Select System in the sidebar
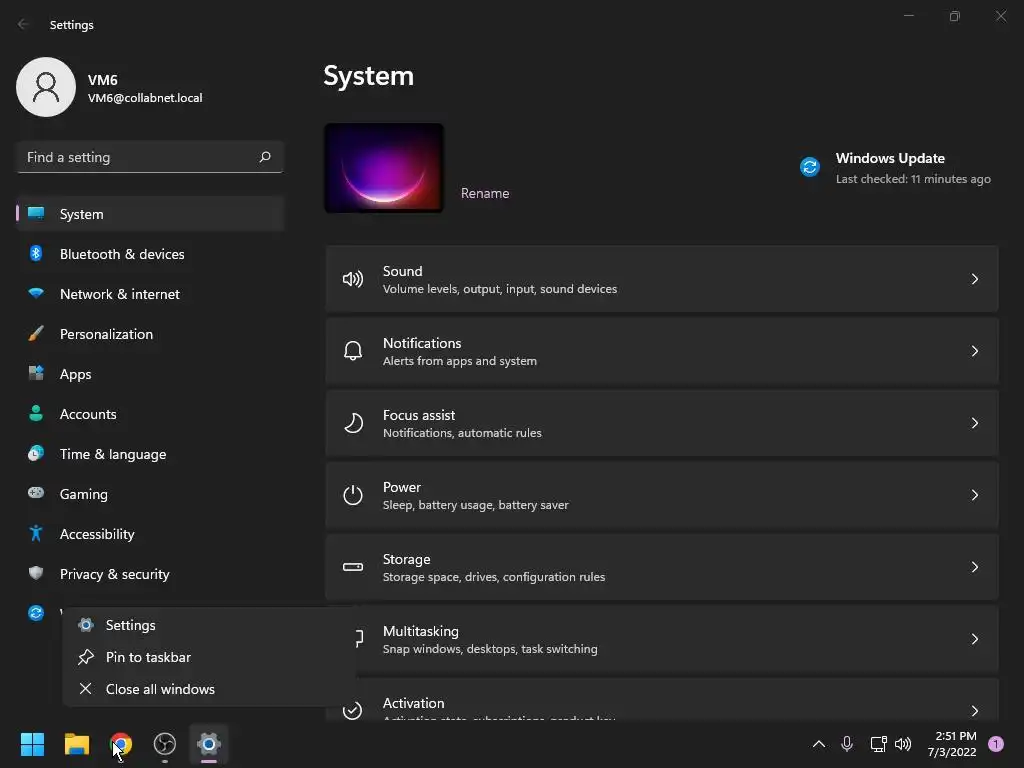 click(150, 214)
